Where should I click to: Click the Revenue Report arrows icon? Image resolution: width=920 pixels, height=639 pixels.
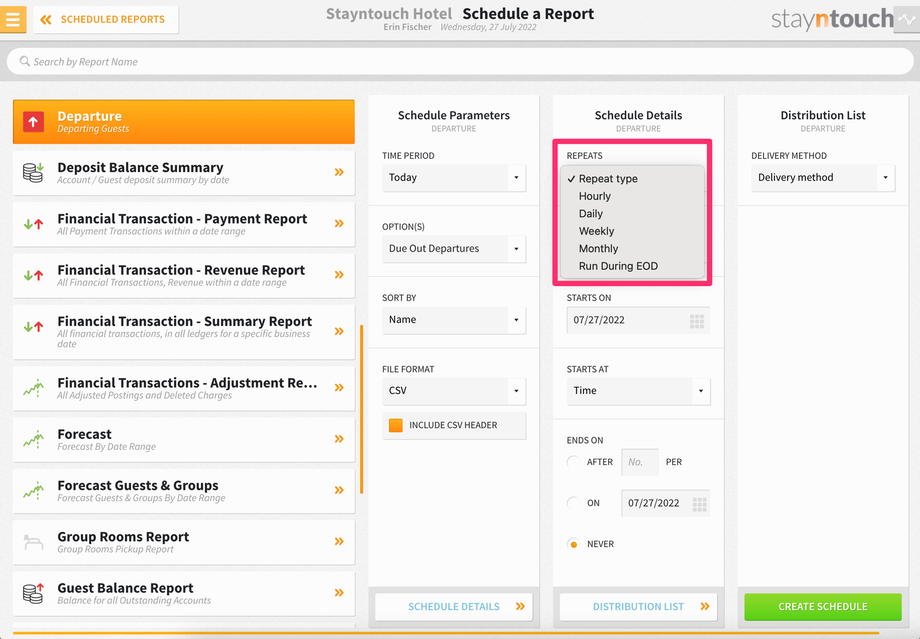pos(33,275)
